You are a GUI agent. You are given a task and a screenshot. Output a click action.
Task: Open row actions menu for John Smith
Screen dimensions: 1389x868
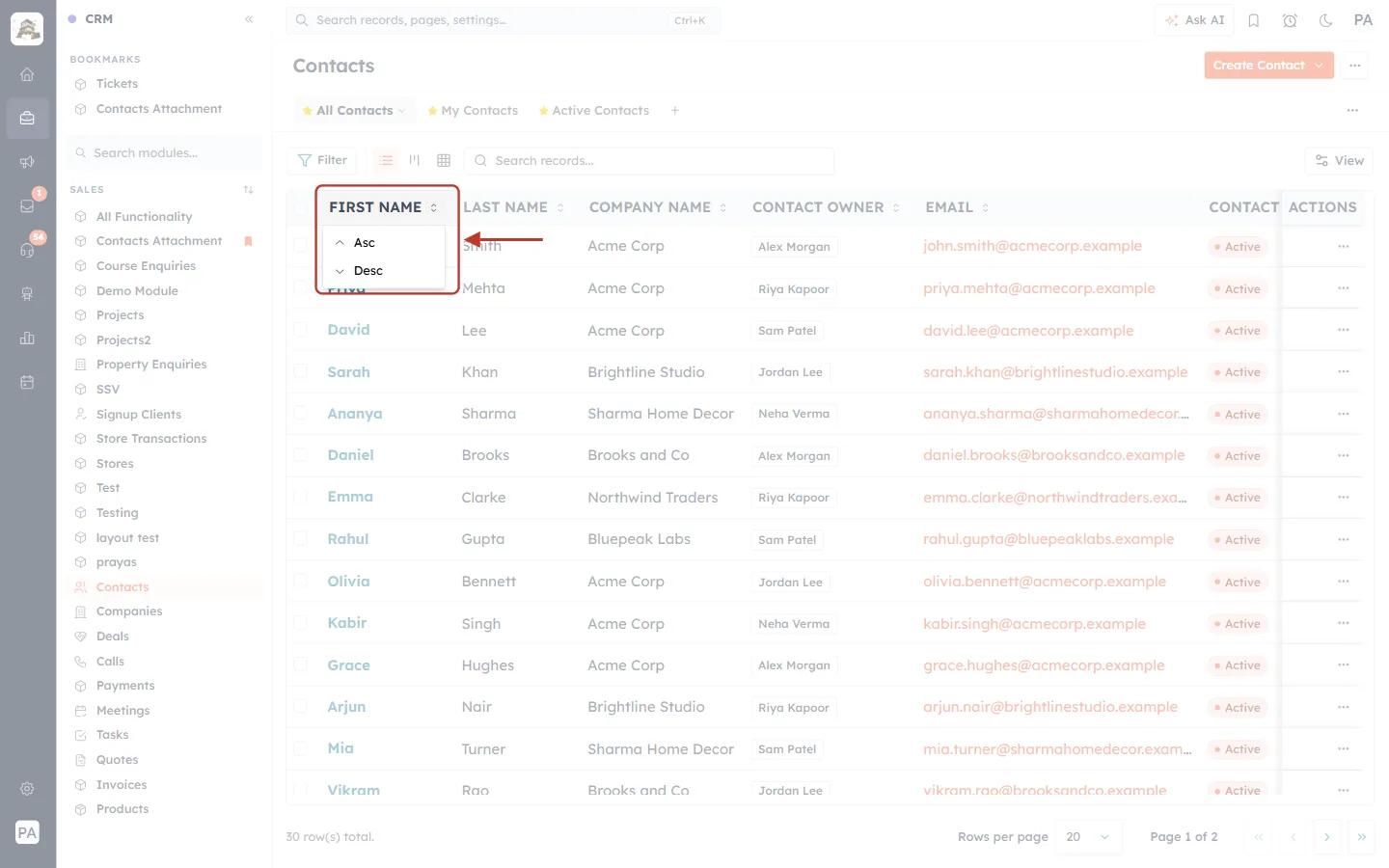(1344, 247)
